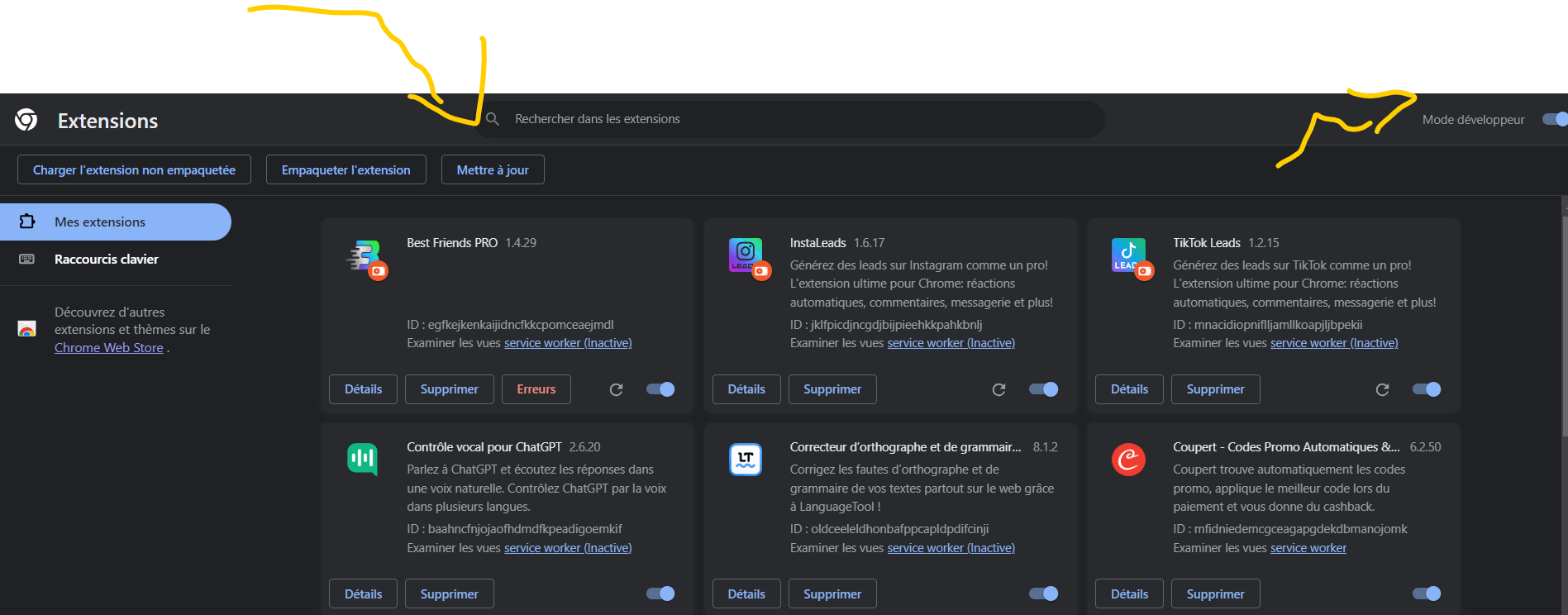Click Supprimer for Correcteur d'orthographe
The image size is (1568, 615).
pyautogui.click(x=832, y=594)
